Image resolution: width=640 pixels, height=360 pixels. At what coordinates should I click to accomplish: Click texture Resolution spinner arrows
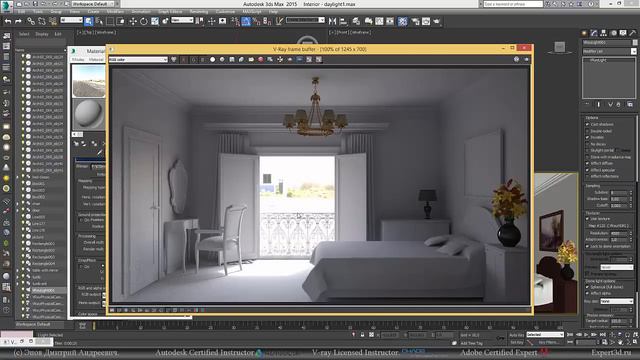coord(631,233)
